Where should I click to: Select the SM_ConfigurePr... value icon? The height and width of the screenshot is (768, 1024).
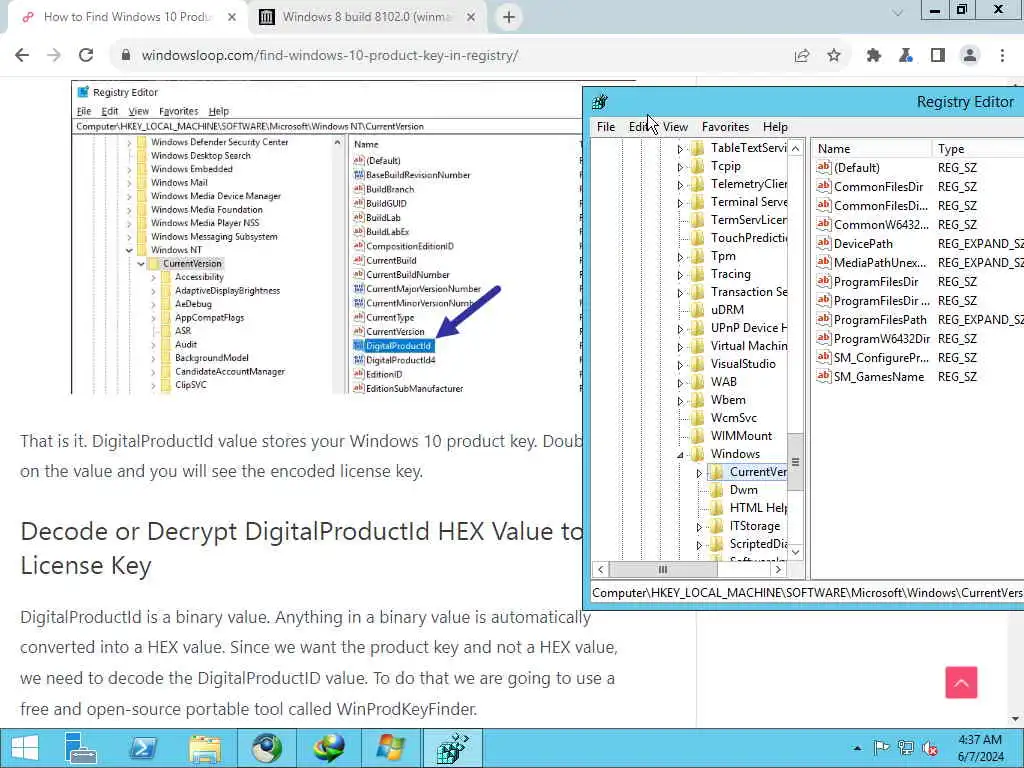pyautogui.click(x=824, y=357)
